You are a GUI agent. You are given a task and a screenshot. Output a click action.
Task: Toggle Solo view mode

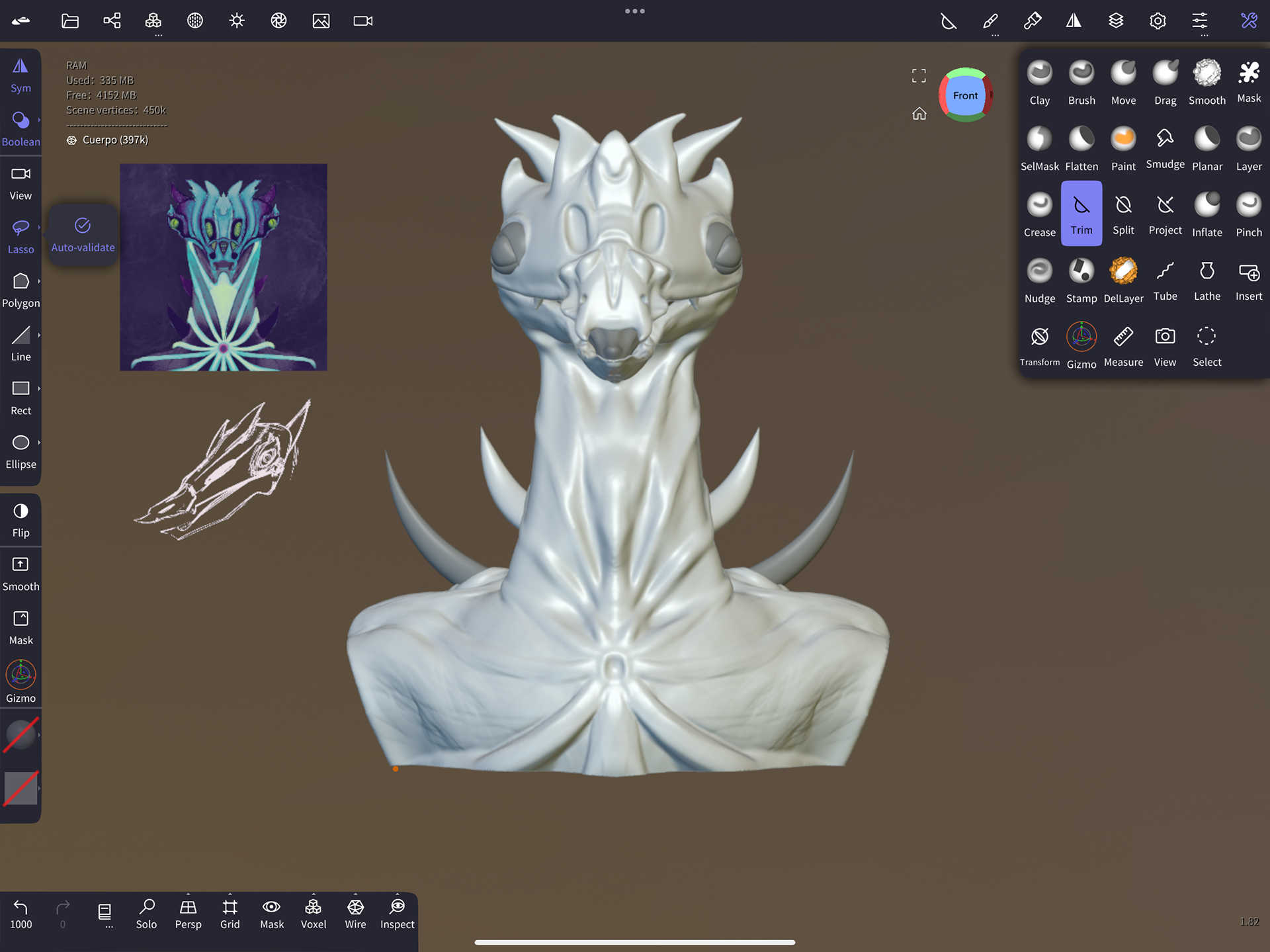[x=146, y=914]
